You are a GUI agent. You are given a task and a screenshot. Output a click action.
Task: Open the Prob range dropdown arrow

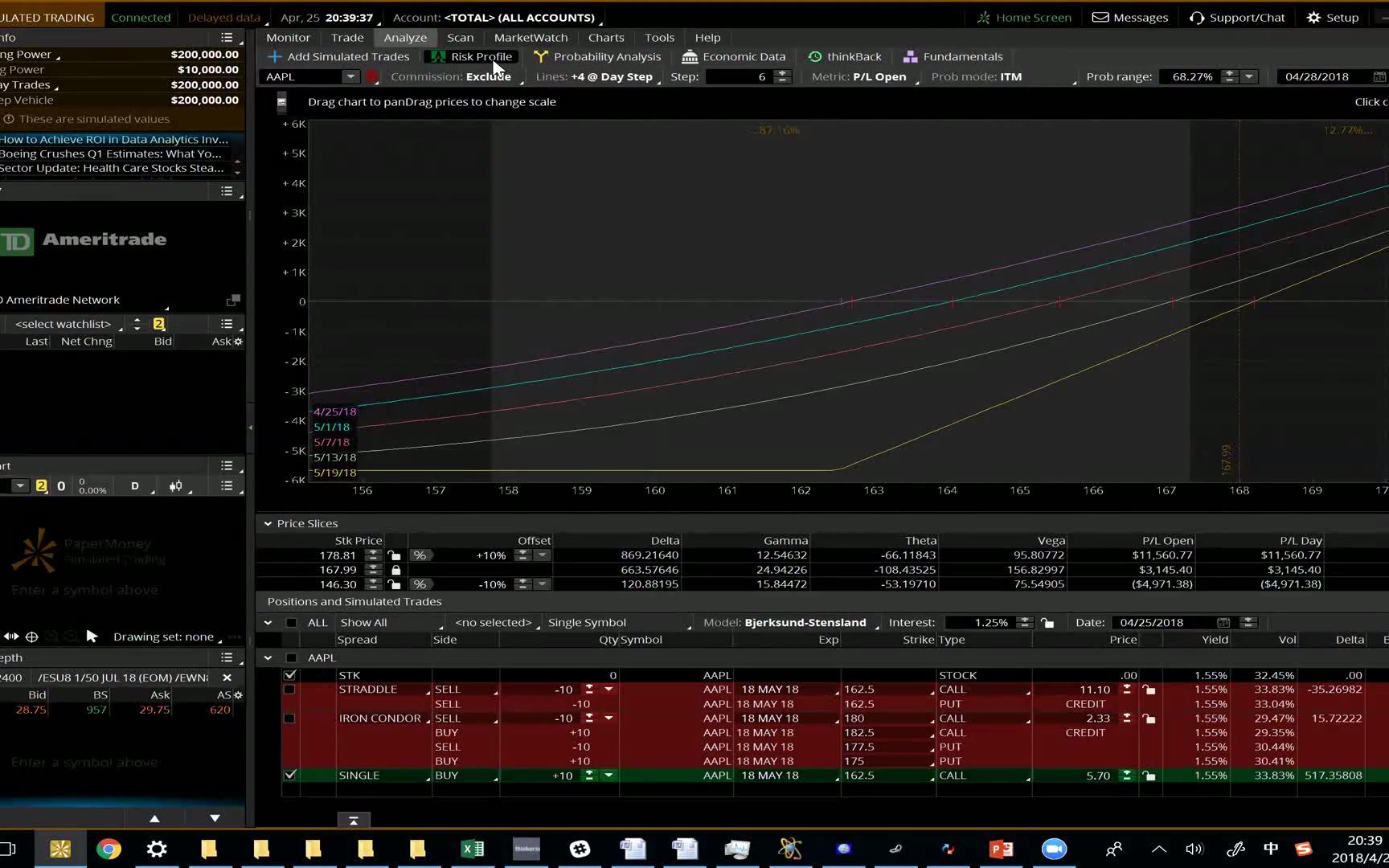[x=1248, y=76]
